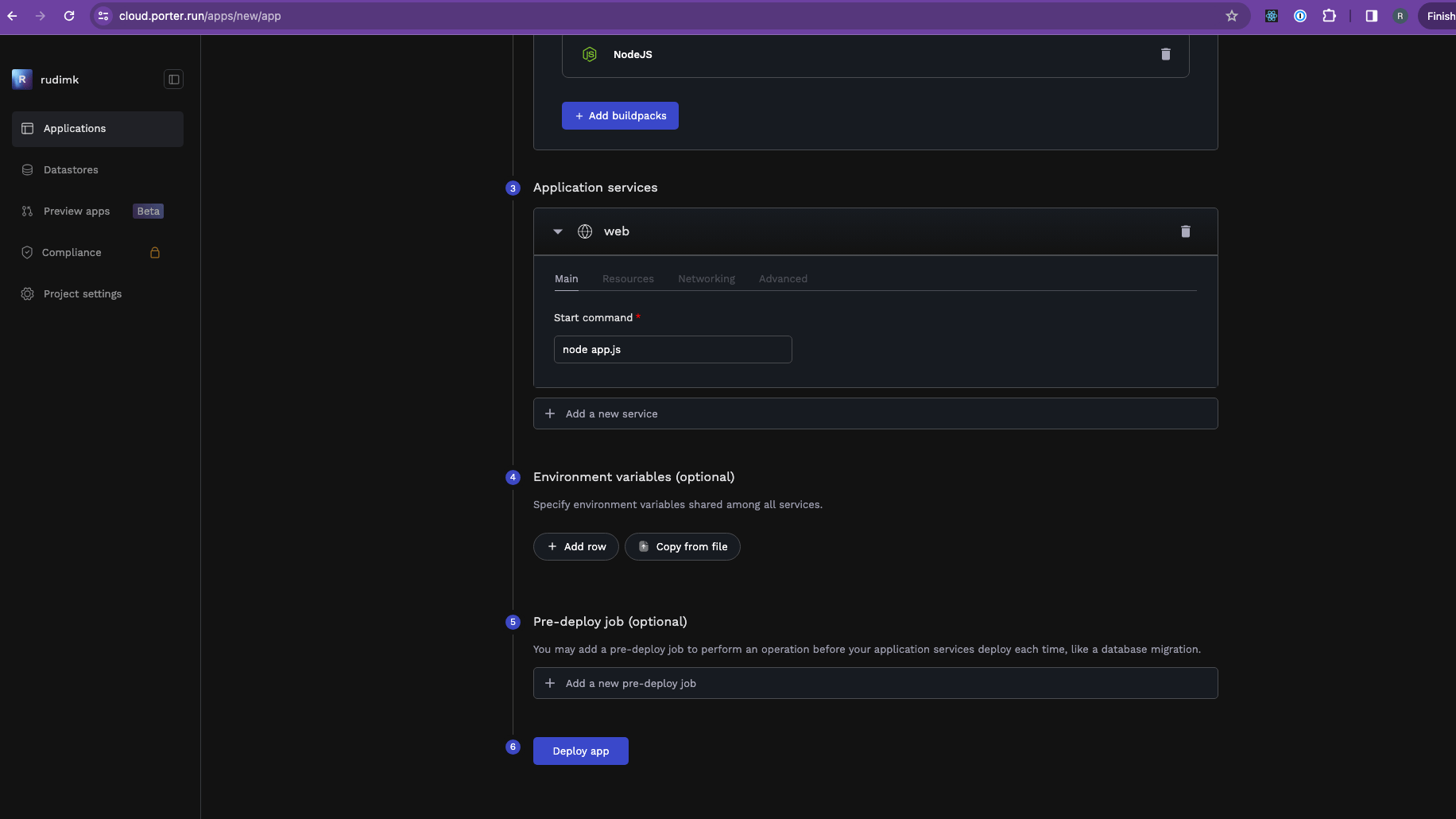1456x819 pixels.
Task: Click the web service name
Action: click(x=617, y=231)
